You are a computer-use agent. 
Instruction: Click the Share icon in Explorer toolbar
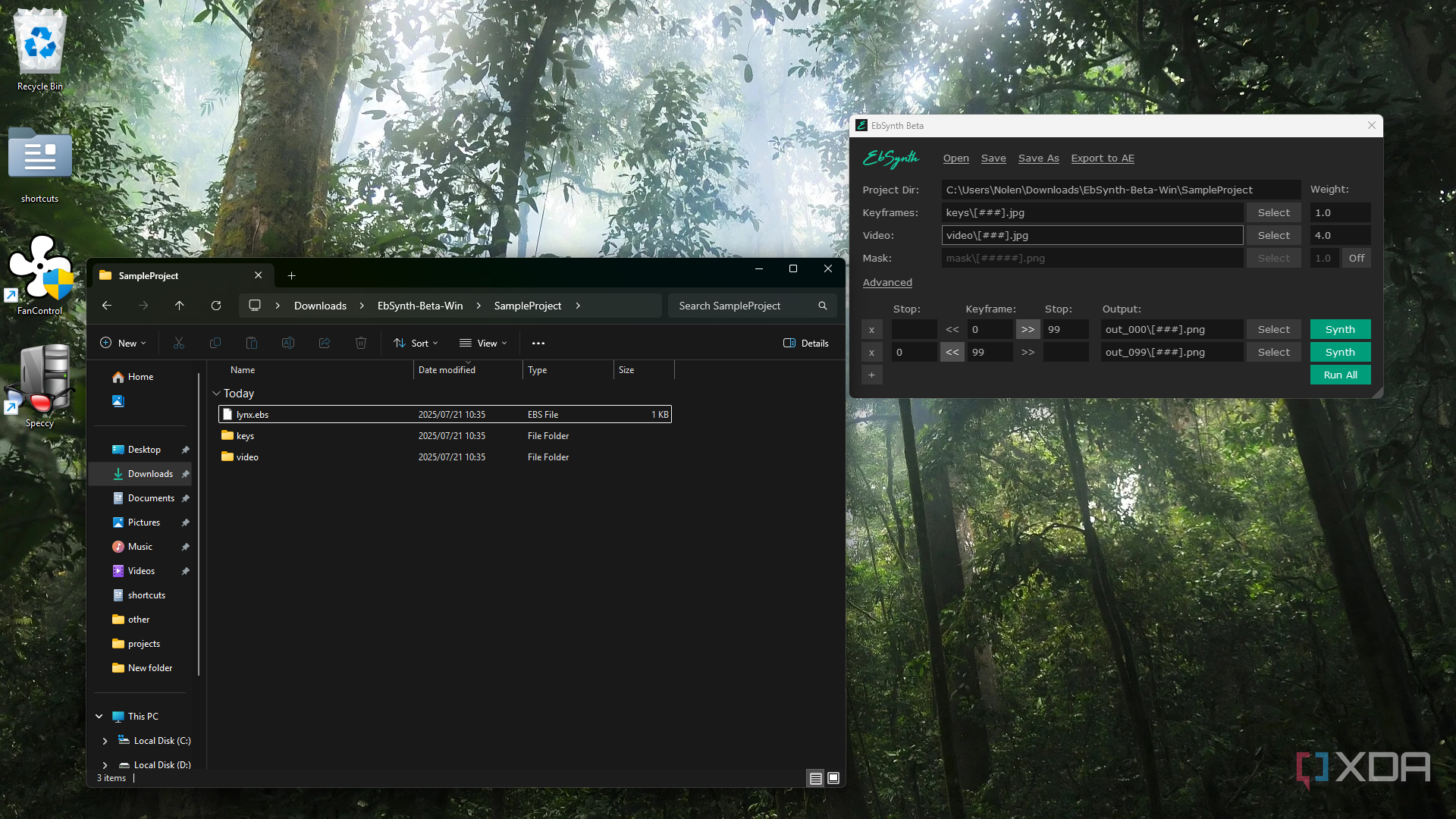coord(325,344)
